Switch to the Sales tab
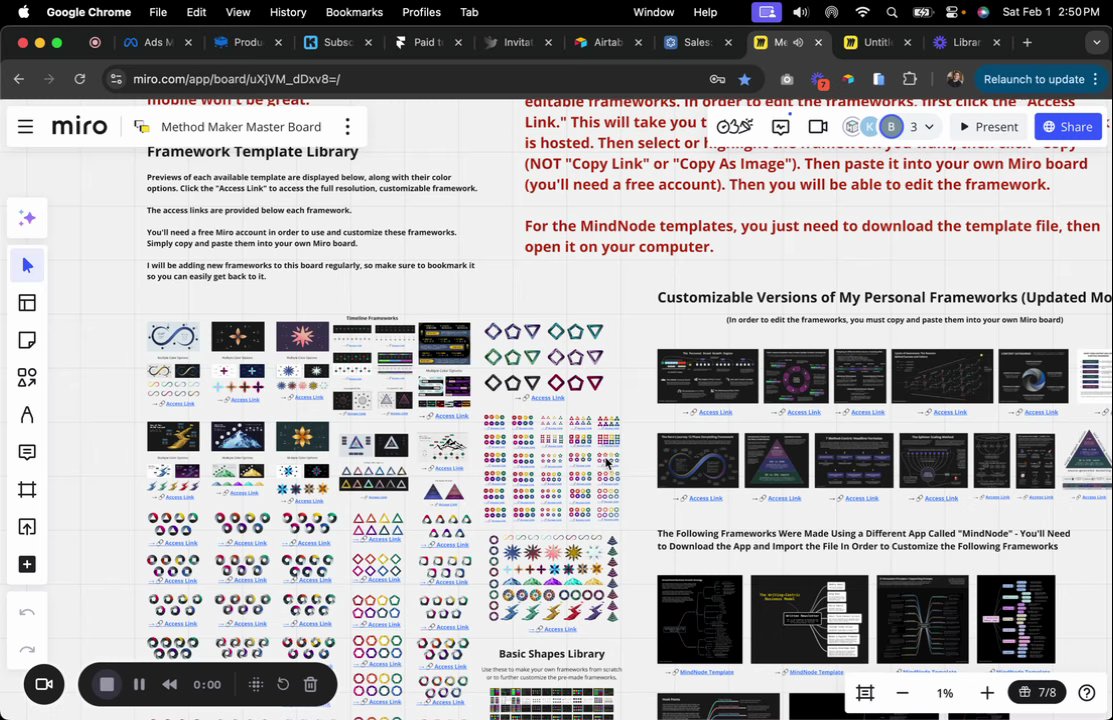Screen dimensions: 1113x720 pos(697,43)
